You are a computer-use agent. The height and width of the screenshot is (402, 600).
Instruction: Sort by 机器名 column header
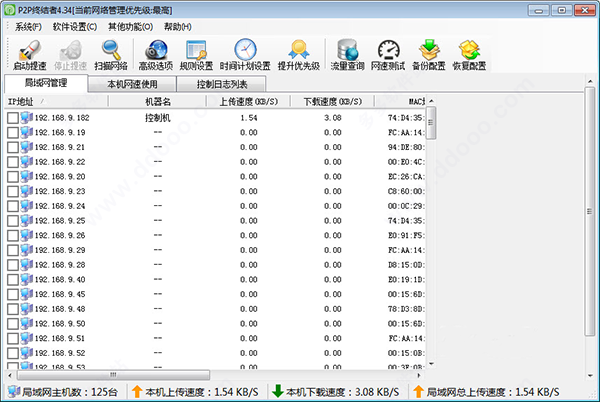(158, 101)
